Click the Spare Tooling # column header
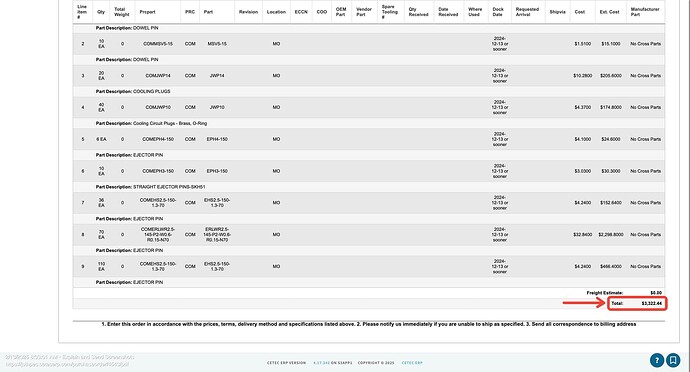This screenshot has height=372, width=690. coord(389,12)
